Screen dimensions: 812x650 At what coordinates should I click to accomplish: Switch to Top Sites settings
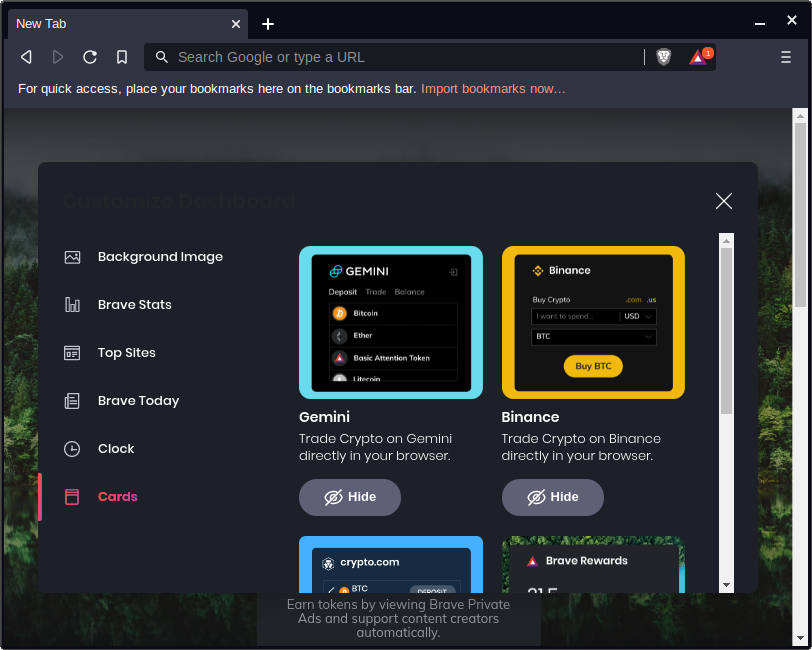click(126, 353)
